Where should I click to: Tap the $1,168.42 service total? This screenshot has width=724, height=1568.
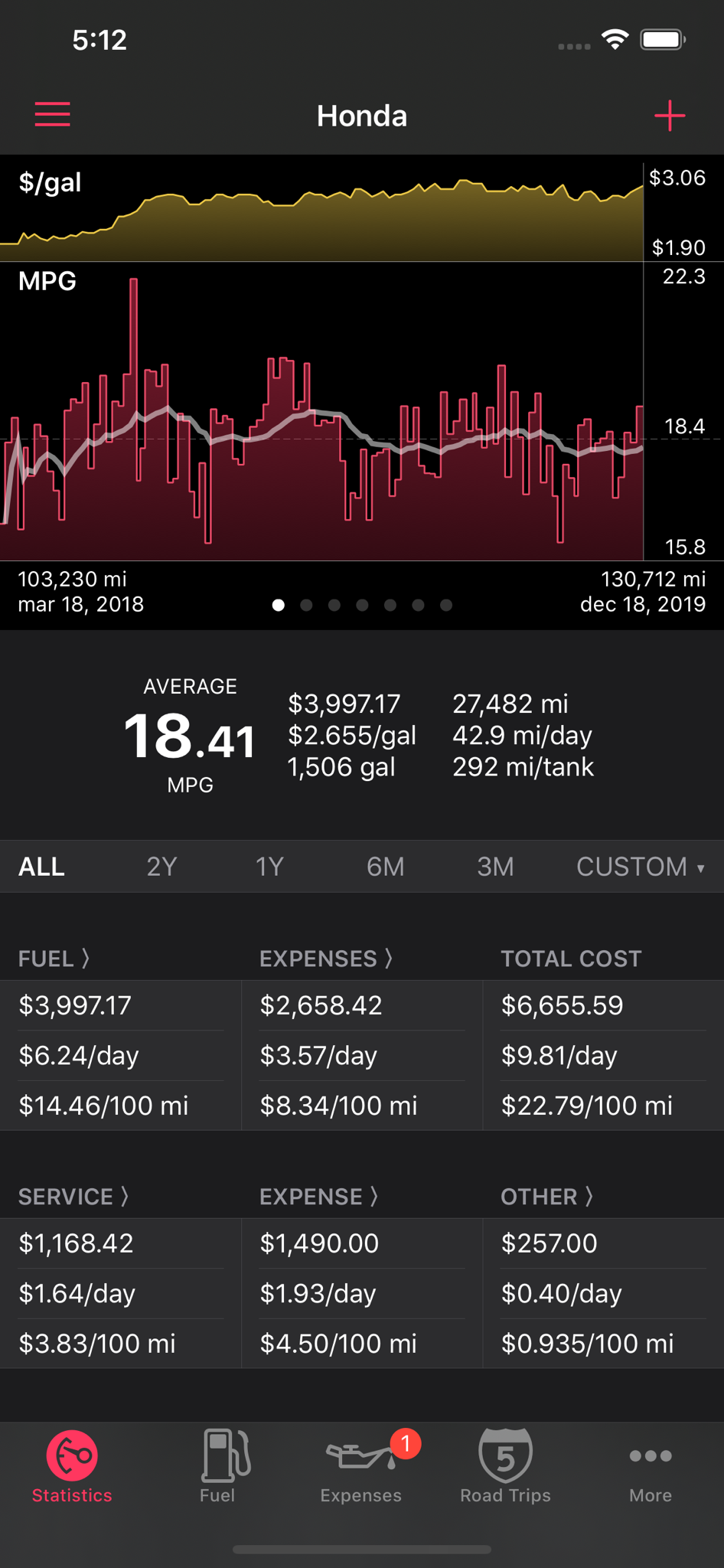(x=76, y=1243)
